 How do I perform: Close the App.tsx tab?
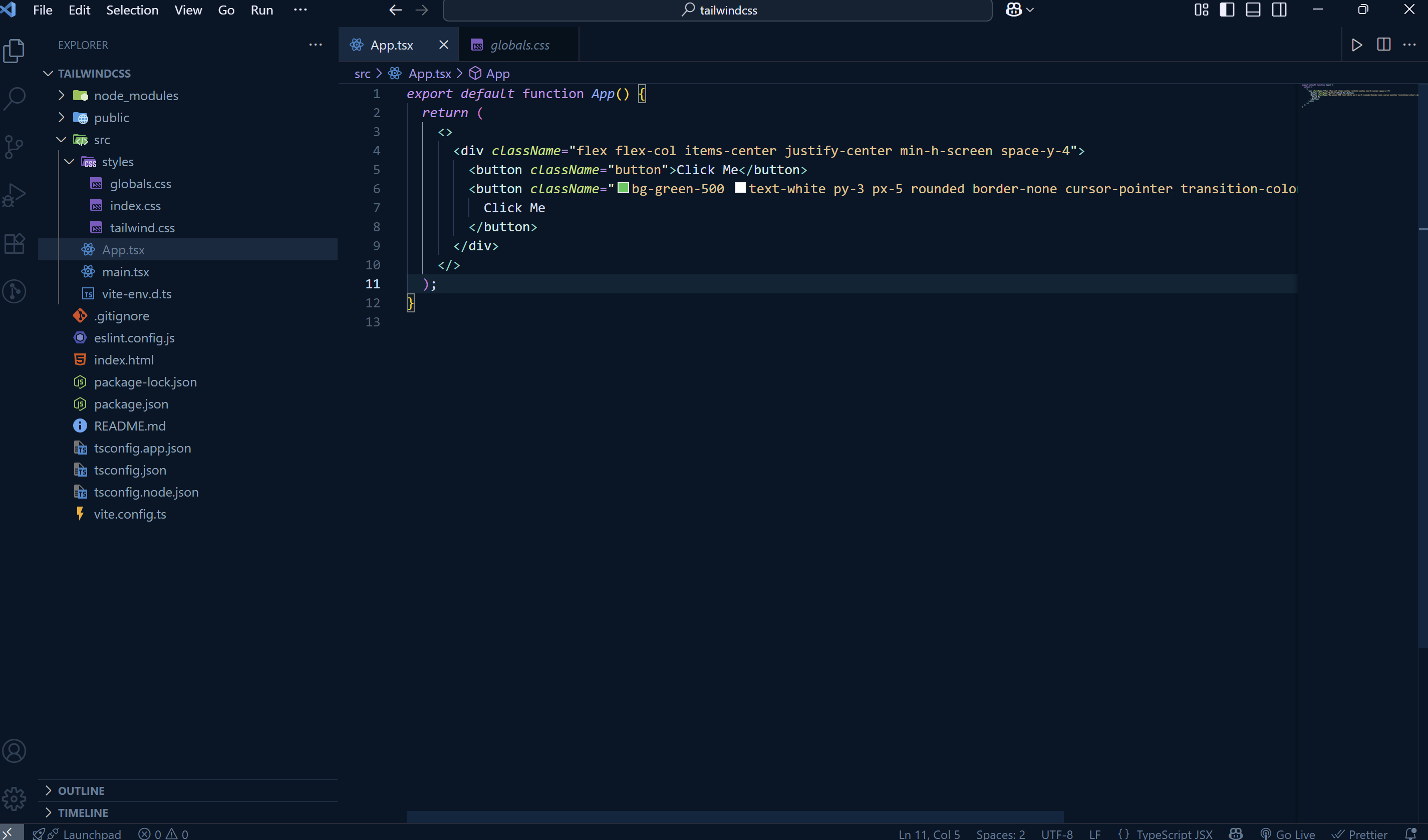(x=444, y=45)
